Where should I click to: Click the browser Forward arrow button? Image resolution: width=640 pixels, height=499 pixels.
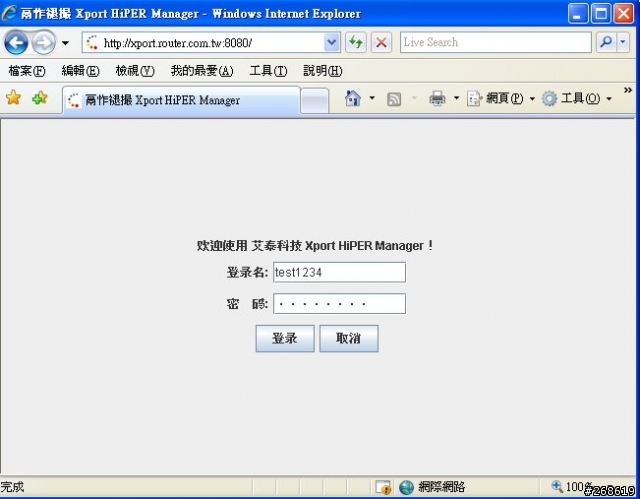(x=43, y=42)
